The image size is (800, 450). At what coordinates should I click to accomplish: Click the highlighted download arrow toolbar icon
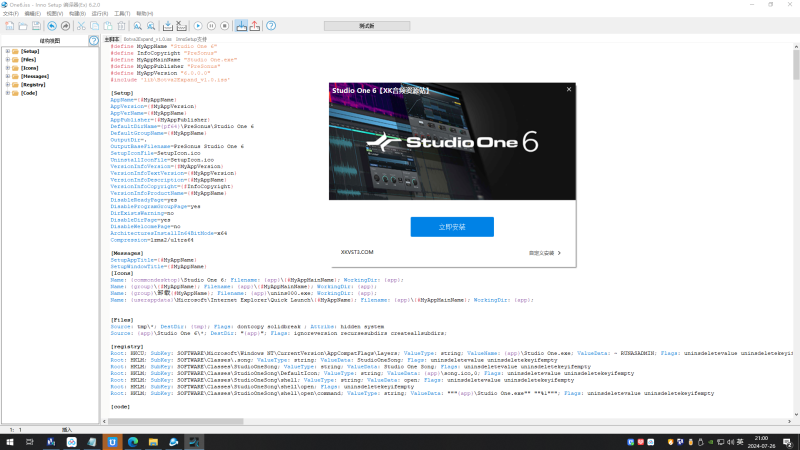(241, 26)
